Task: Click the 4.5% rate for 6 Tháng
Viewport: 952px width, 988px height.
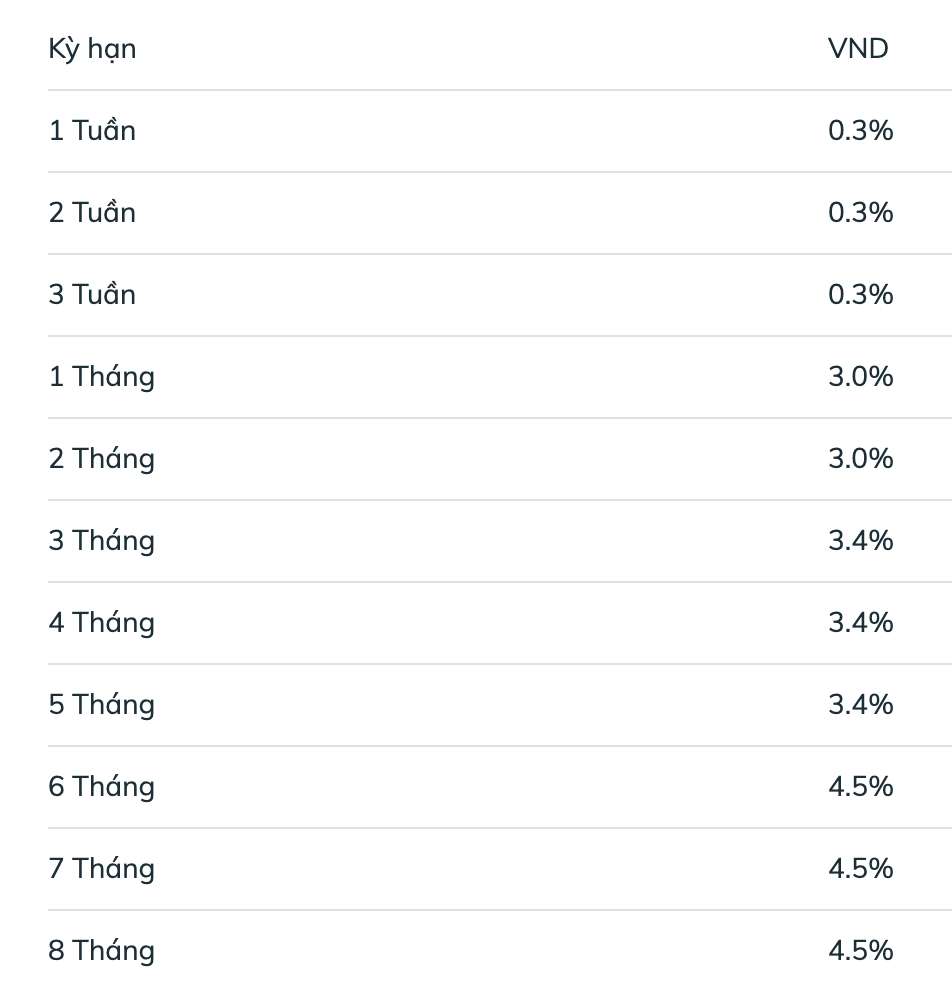Action: tap(860, 787)
